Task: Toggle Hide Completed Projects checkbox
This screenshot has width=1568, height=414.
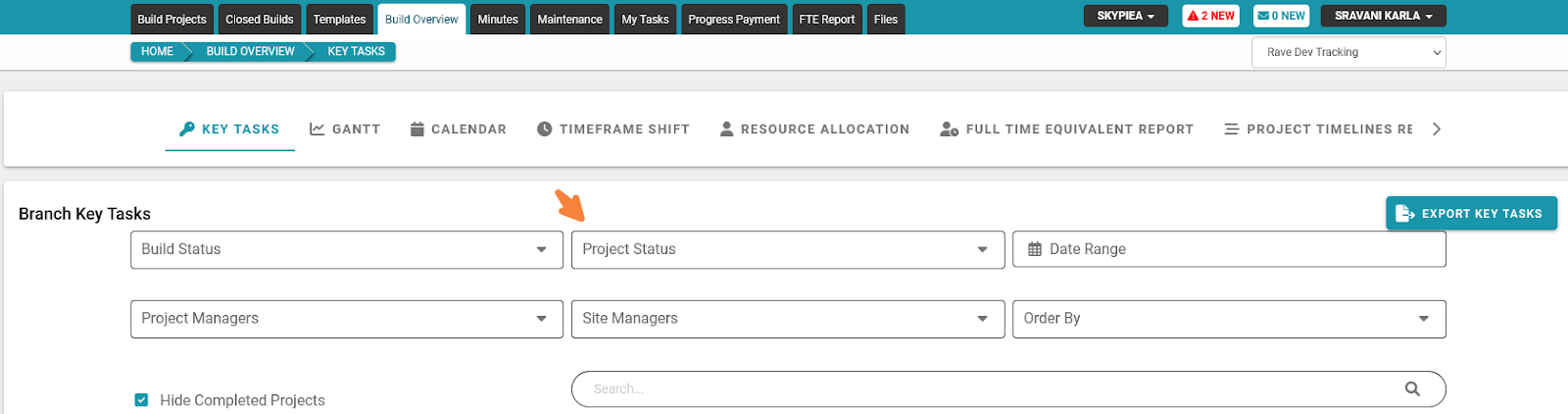Action: click(x=141, y=399)
